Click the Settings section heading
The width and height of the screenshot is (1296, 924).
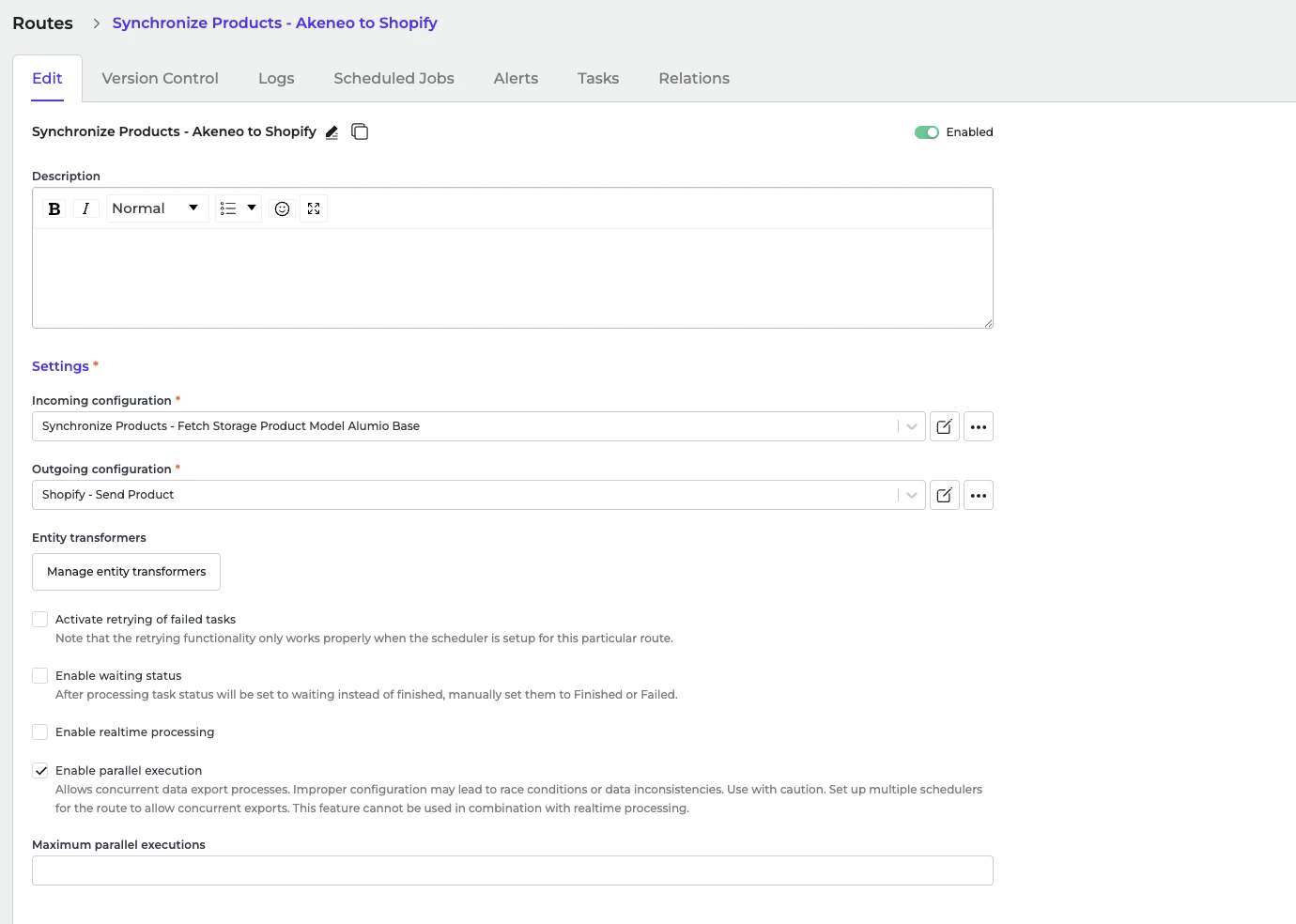click(x=60, y=366)
